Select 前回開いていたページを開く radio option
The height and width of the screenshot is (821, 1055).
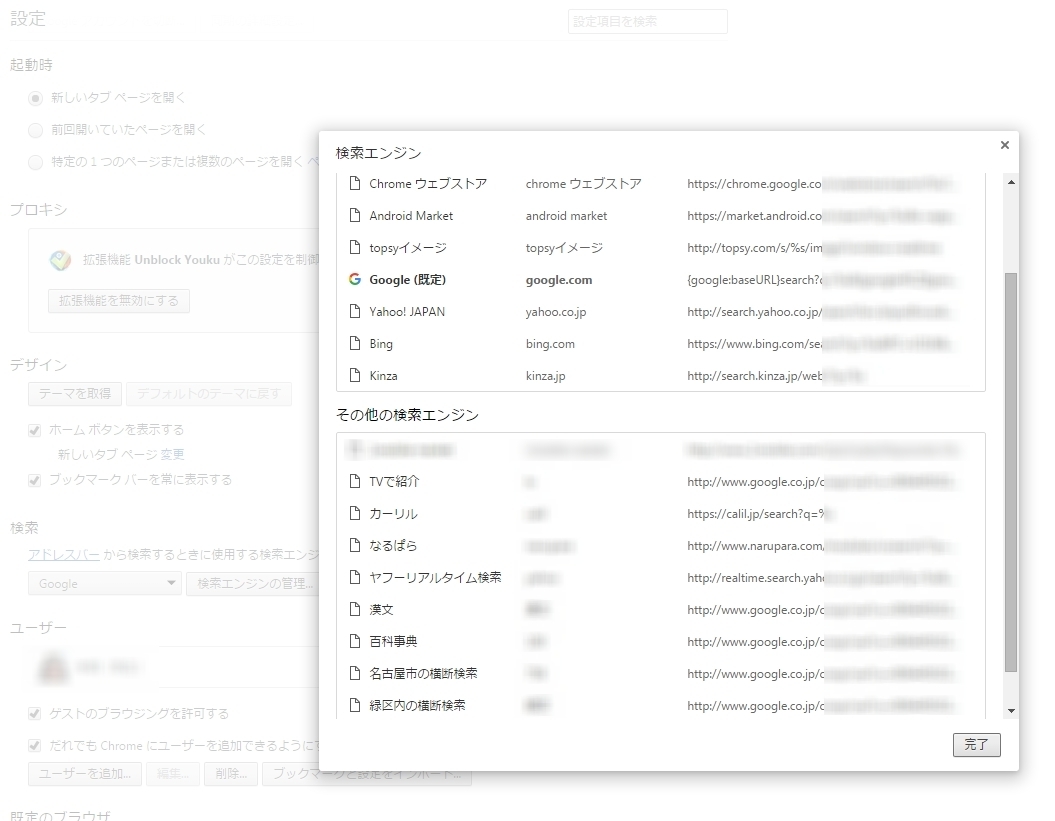click(x=36, y=130)
